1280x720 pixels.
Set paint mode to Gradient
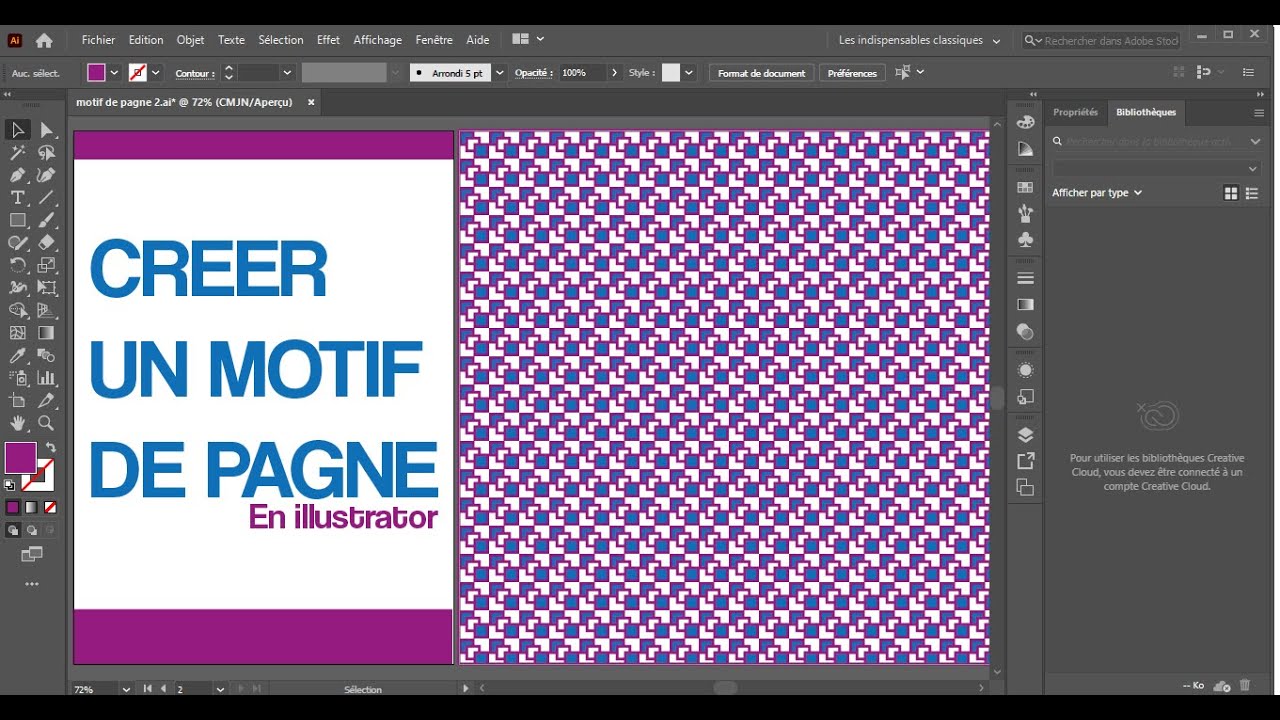pos(31,507)
